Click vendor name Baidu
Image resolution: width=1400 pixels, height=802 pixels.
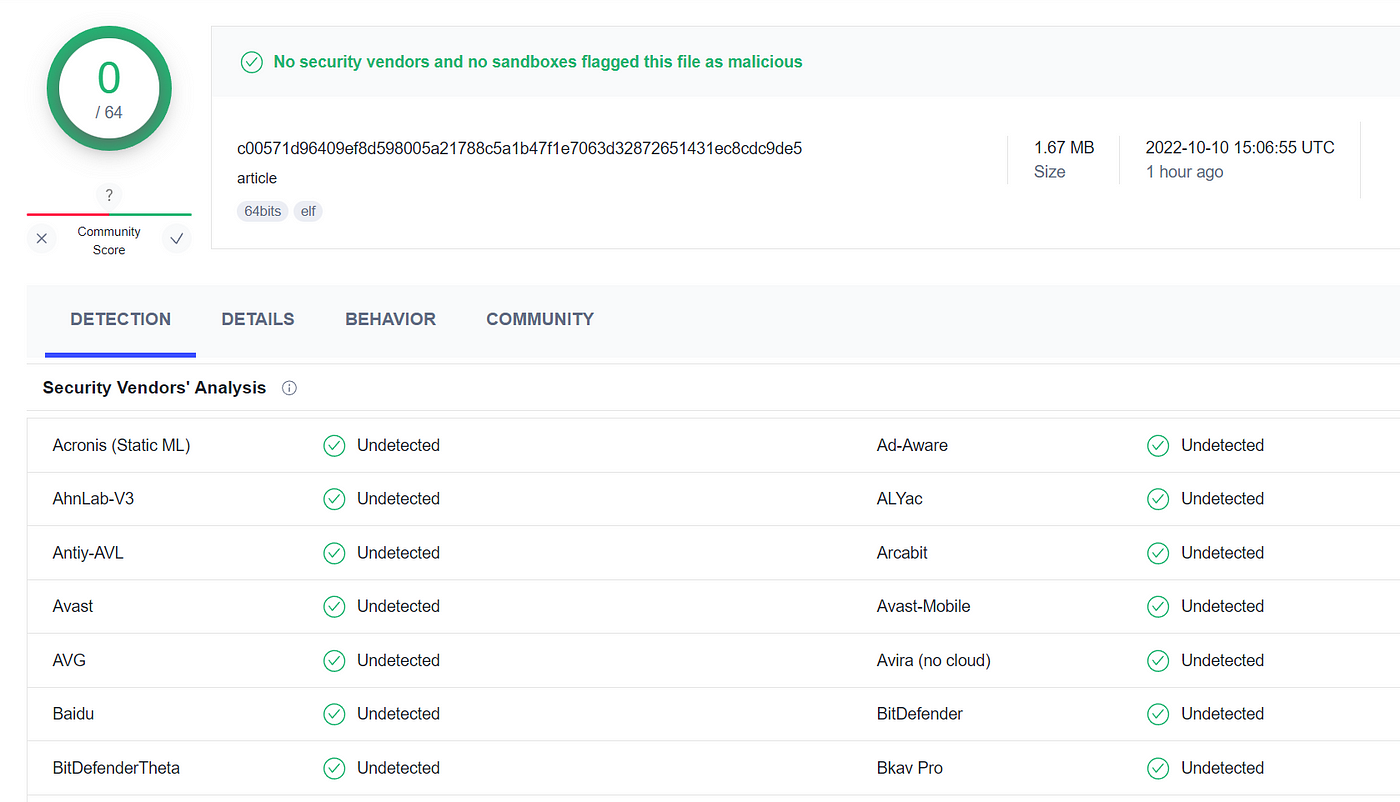click(x=73, y=714)
